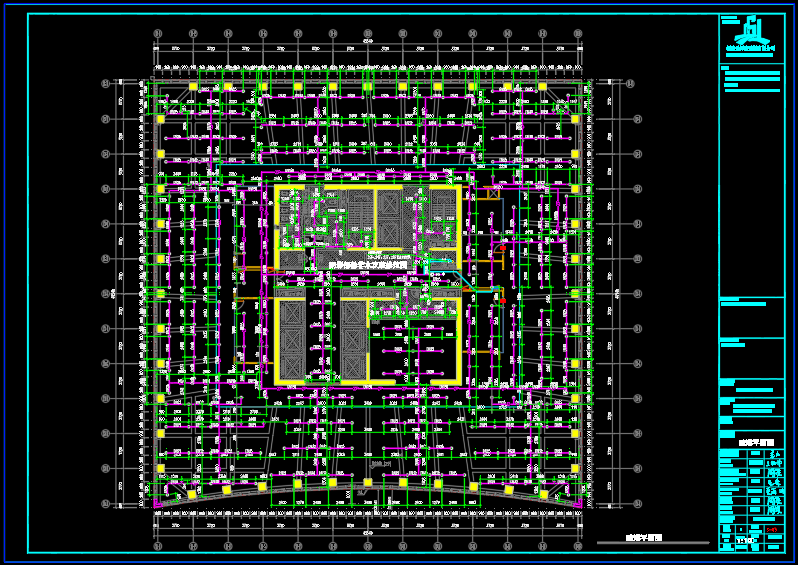Pick the topmost row axis bubble on left side
The image size is (798, 565).
coord(104,84)
